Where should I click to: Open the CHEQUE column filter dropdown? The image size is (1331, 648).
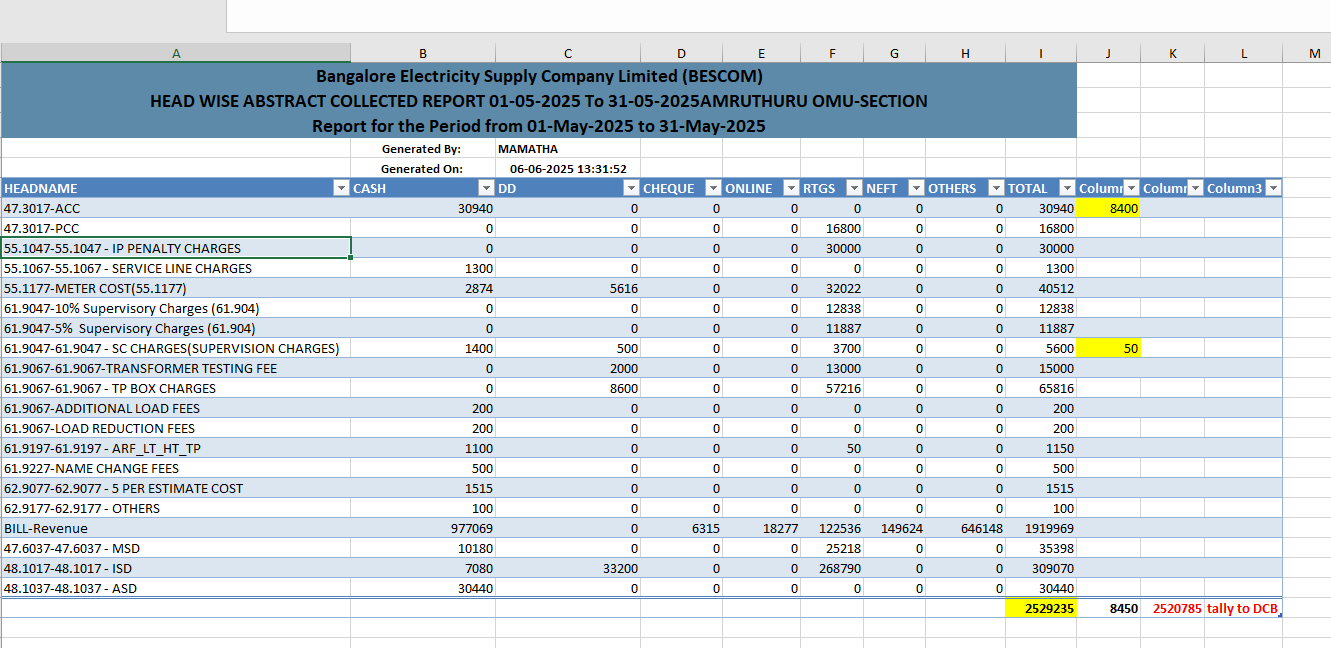[713, 188]
